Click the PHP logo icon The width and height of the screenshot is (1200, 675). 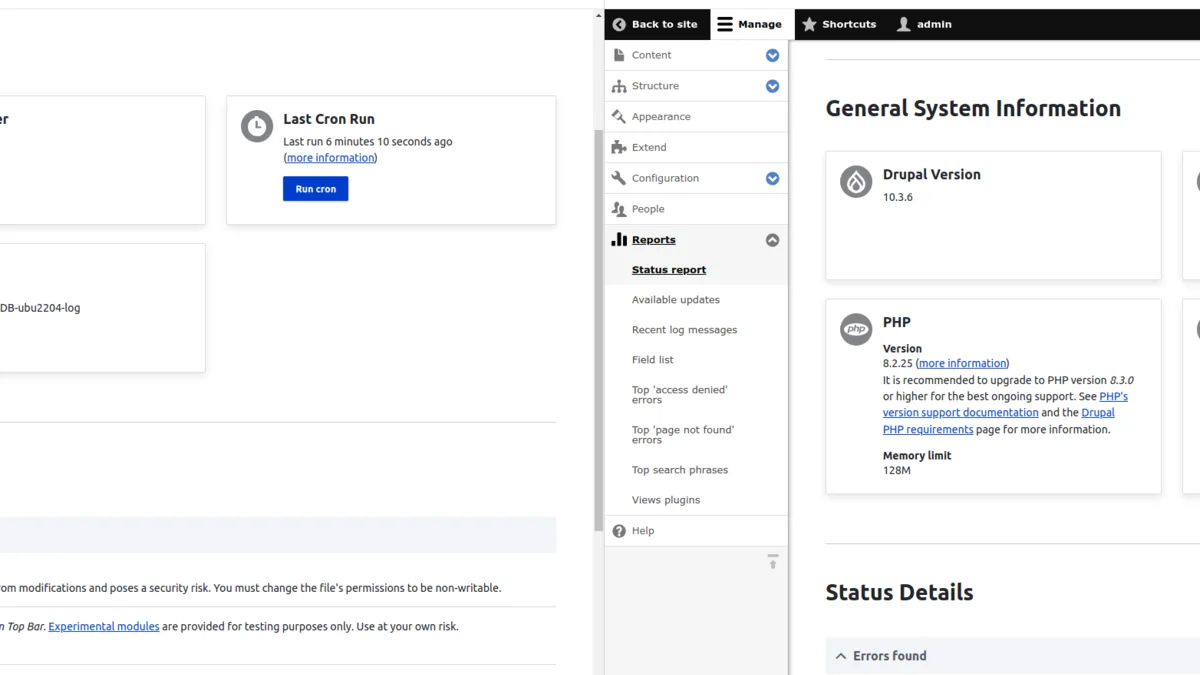855,329
